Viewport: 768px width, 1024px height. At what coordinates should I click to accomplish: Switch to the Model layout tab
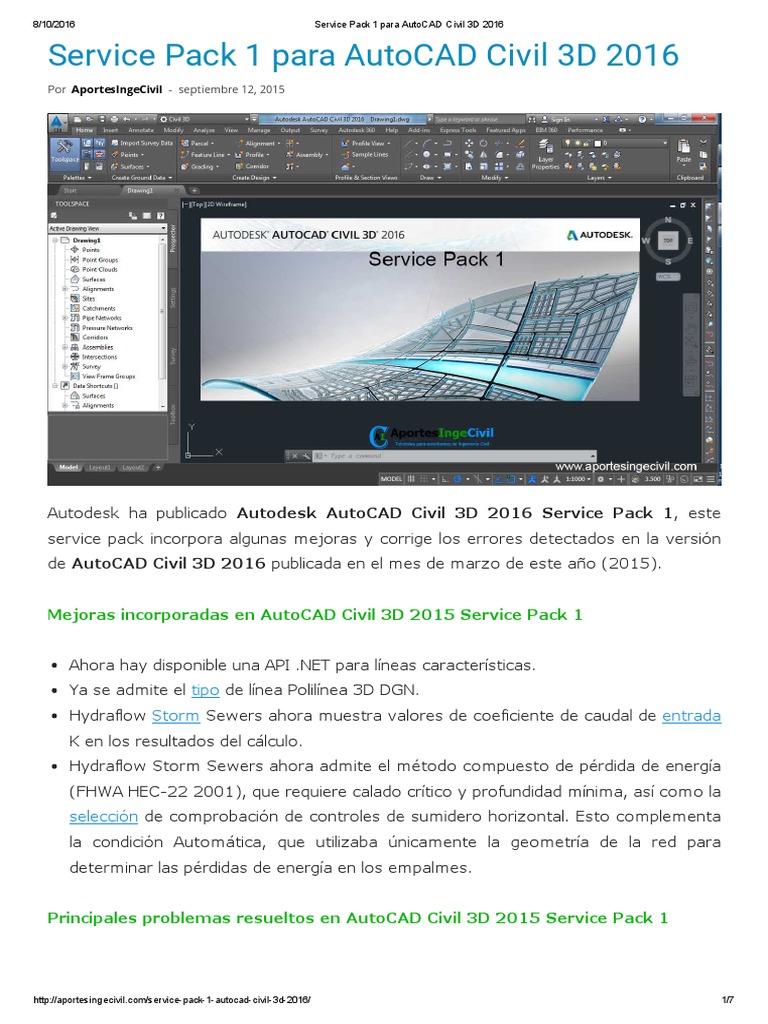[68, 468]
